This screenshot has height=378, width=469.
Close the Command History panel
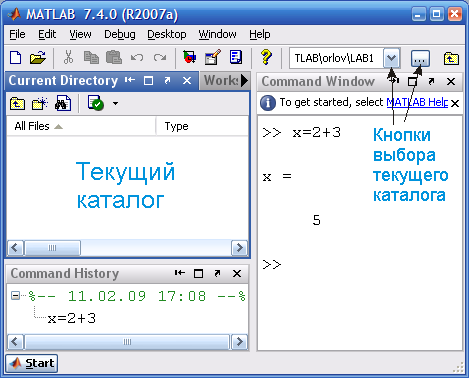click(x=237, y=273)
